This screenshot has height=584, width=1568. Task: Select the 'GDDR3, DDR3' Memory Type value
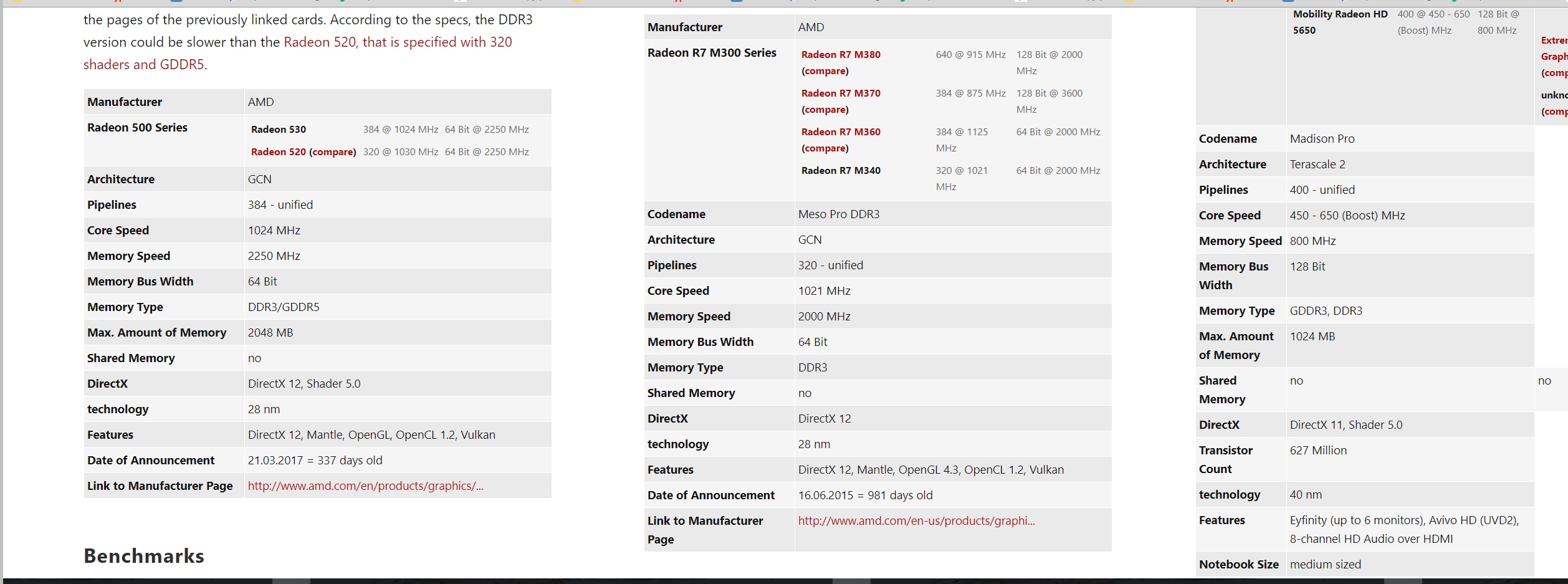click(x=1326, y=311)
